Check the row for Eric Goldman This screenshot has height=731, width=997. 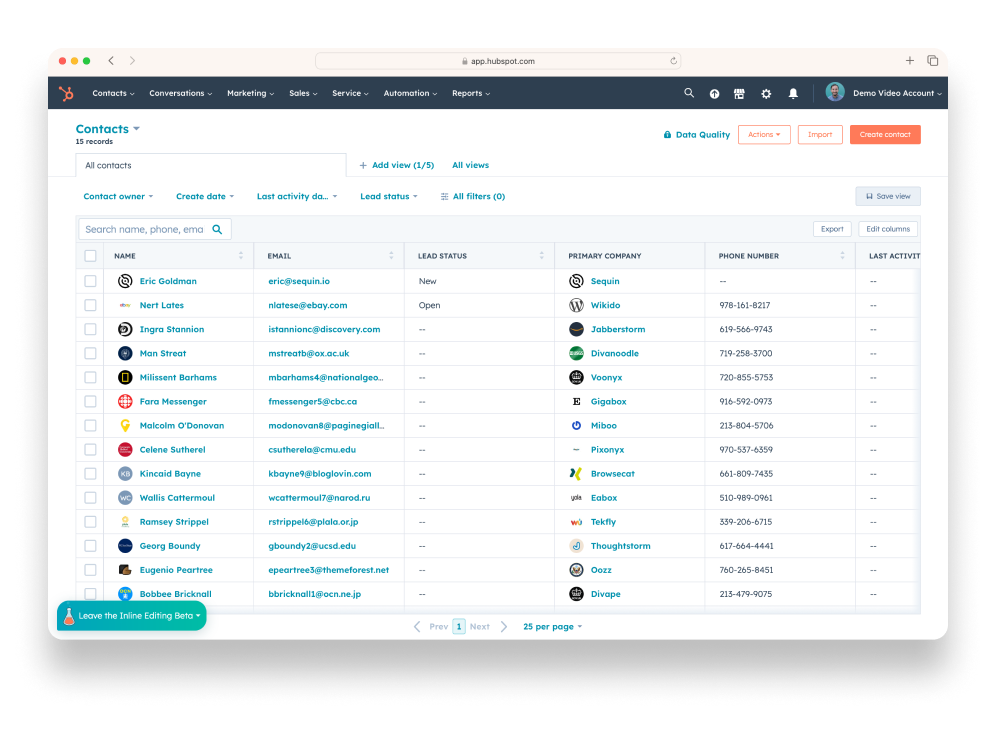90,281
